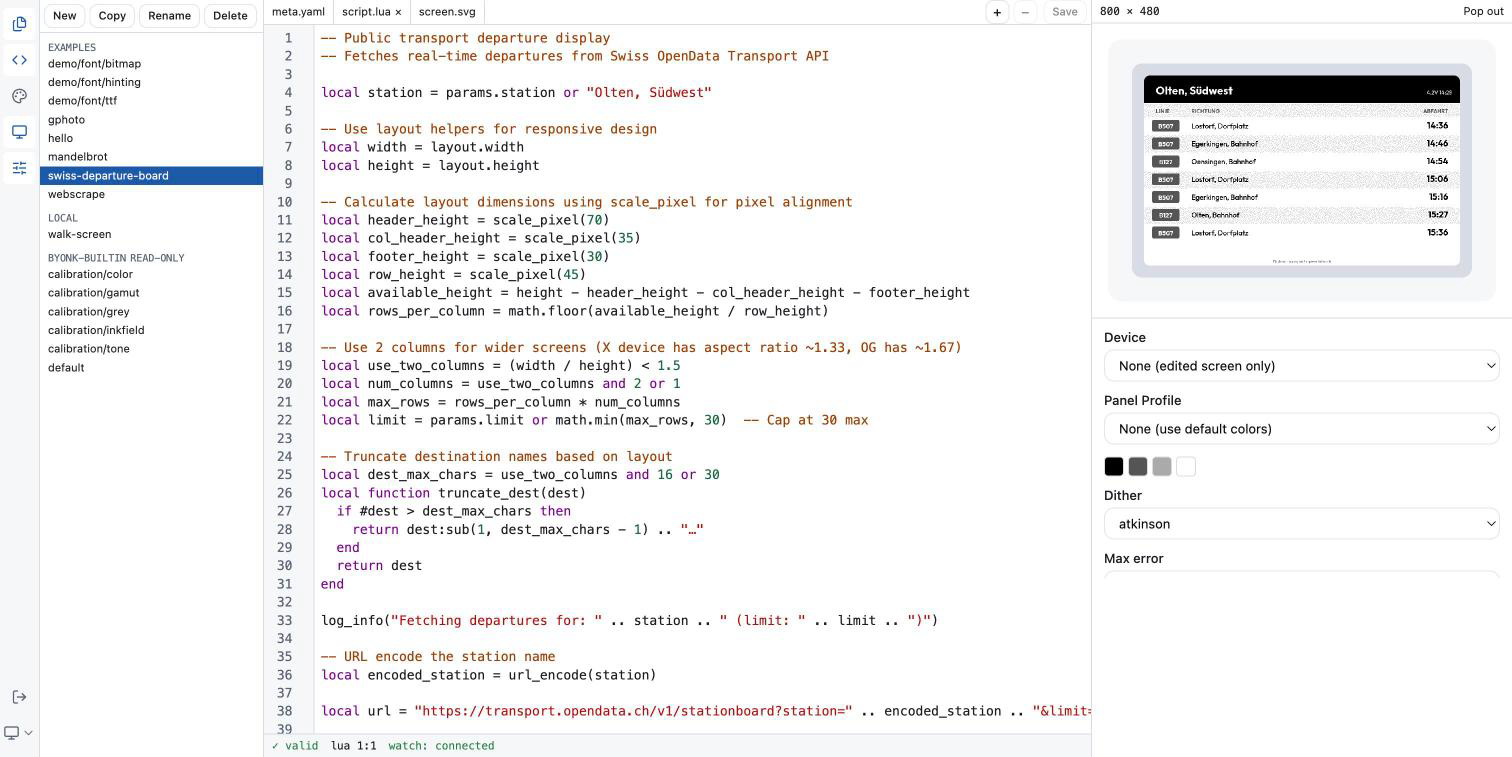This screenshot has height=757, width=1512.
Task: Click the departure board preview thumbnail
Action: click(x=1302, y=171)
